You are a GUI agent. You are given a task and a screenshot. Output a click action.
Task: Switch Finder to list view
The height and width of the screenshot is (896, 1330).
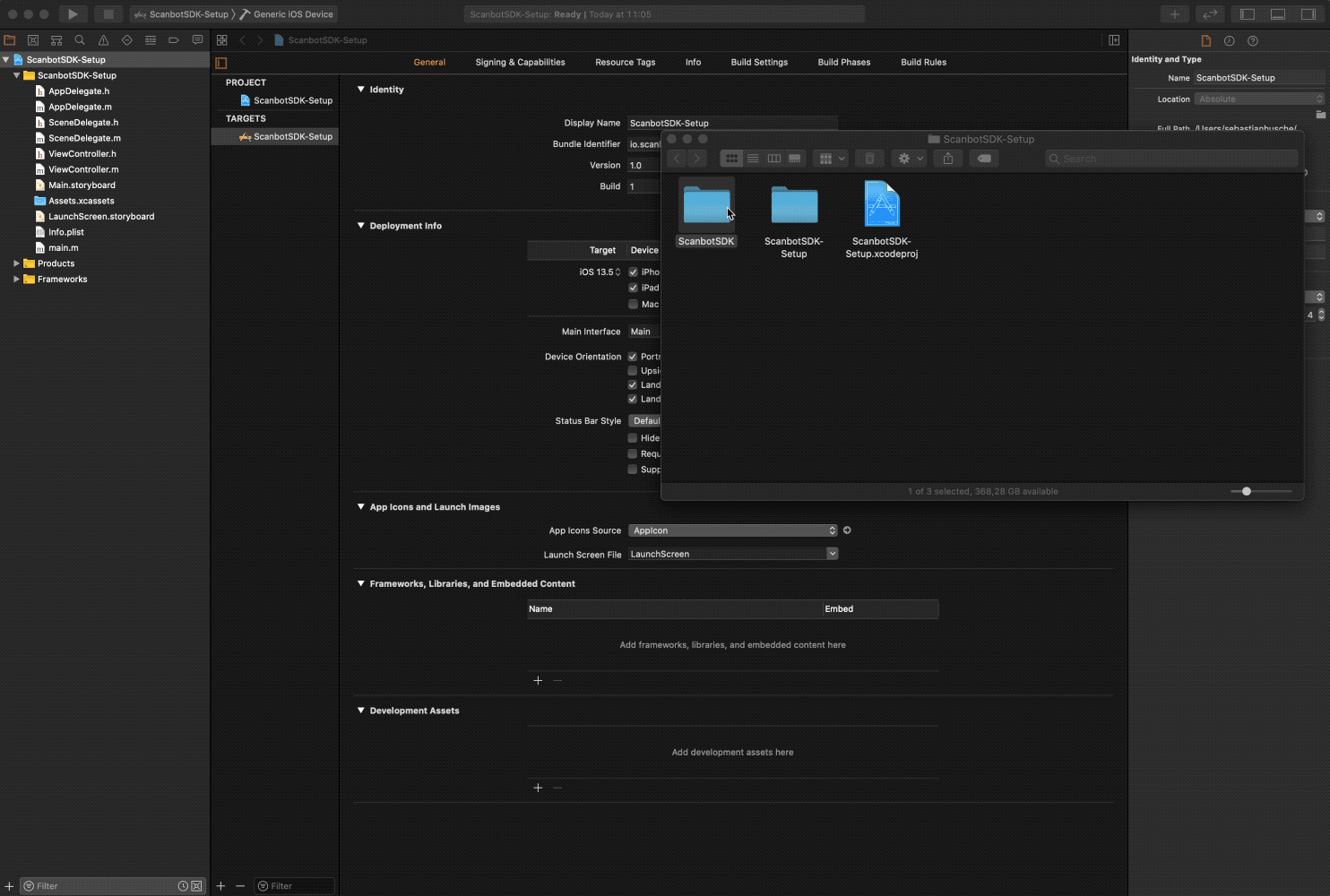tap(753, 158)
